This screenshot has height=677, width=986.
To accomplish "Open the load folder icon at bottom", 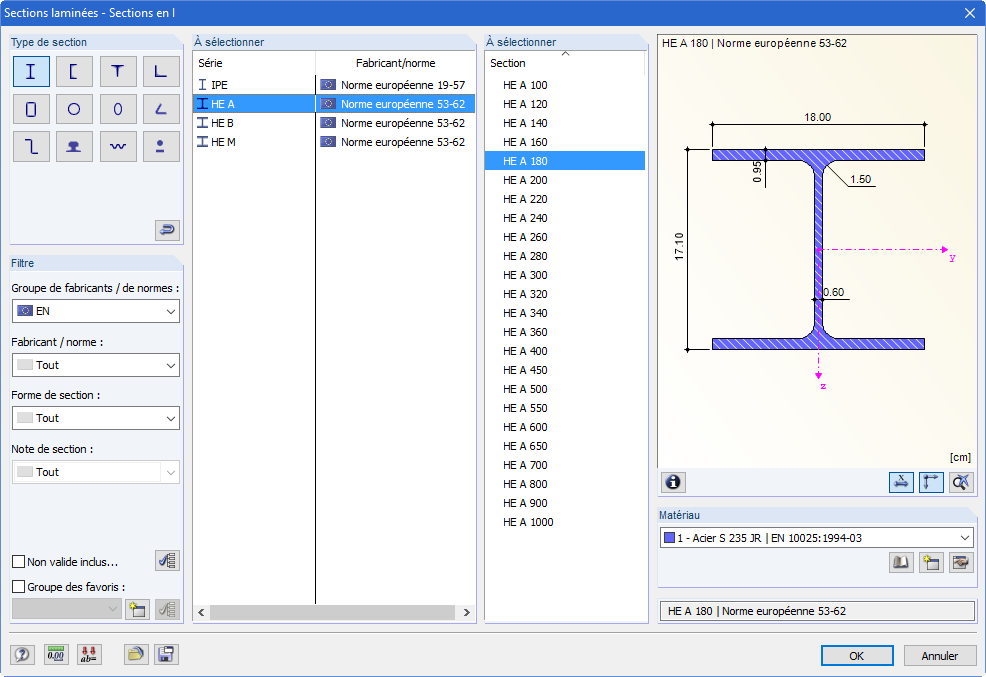I will [x=136, y=655].
